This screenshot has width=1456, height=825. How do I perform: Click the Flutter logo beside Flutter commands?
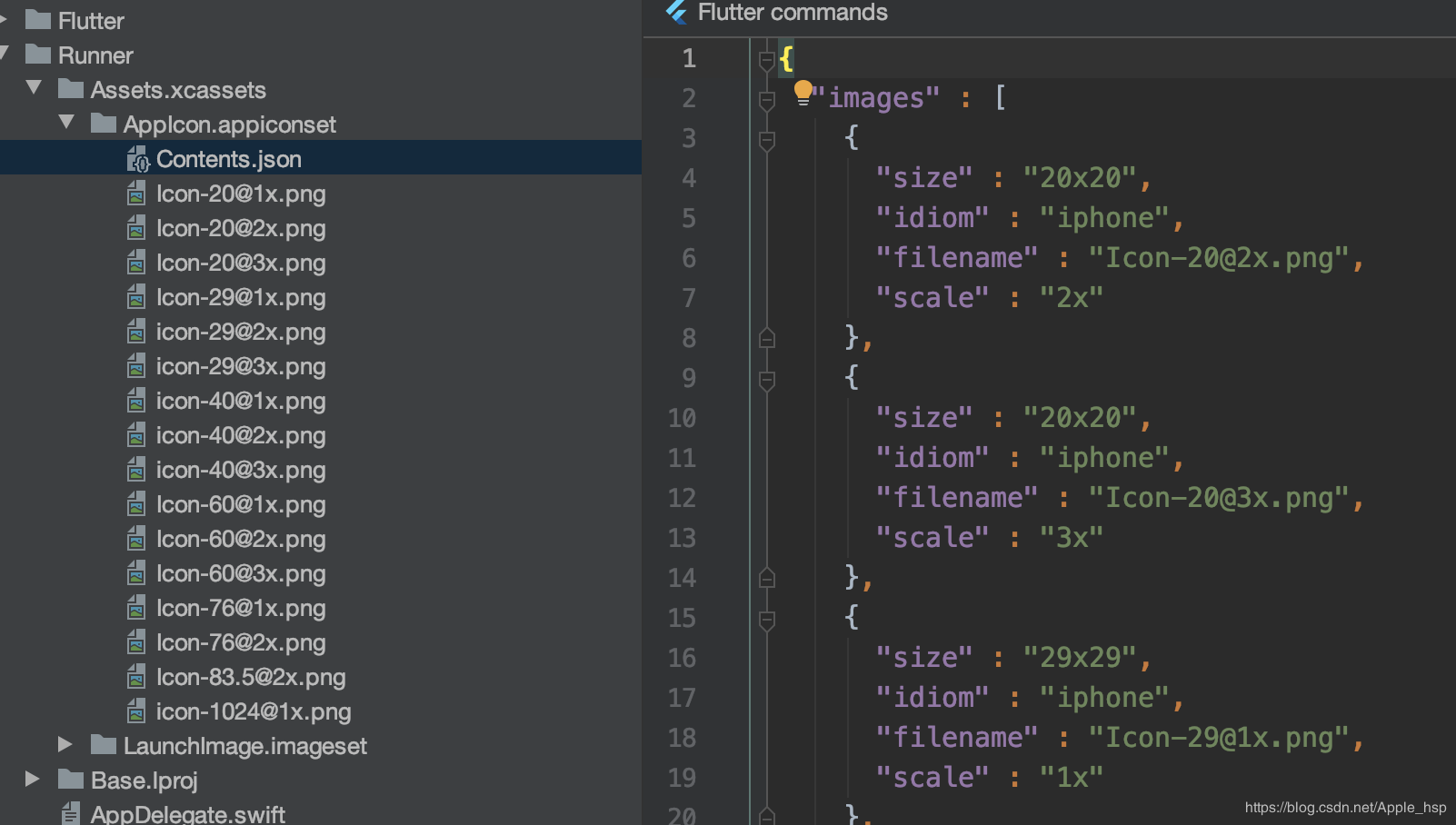[676, 12]
